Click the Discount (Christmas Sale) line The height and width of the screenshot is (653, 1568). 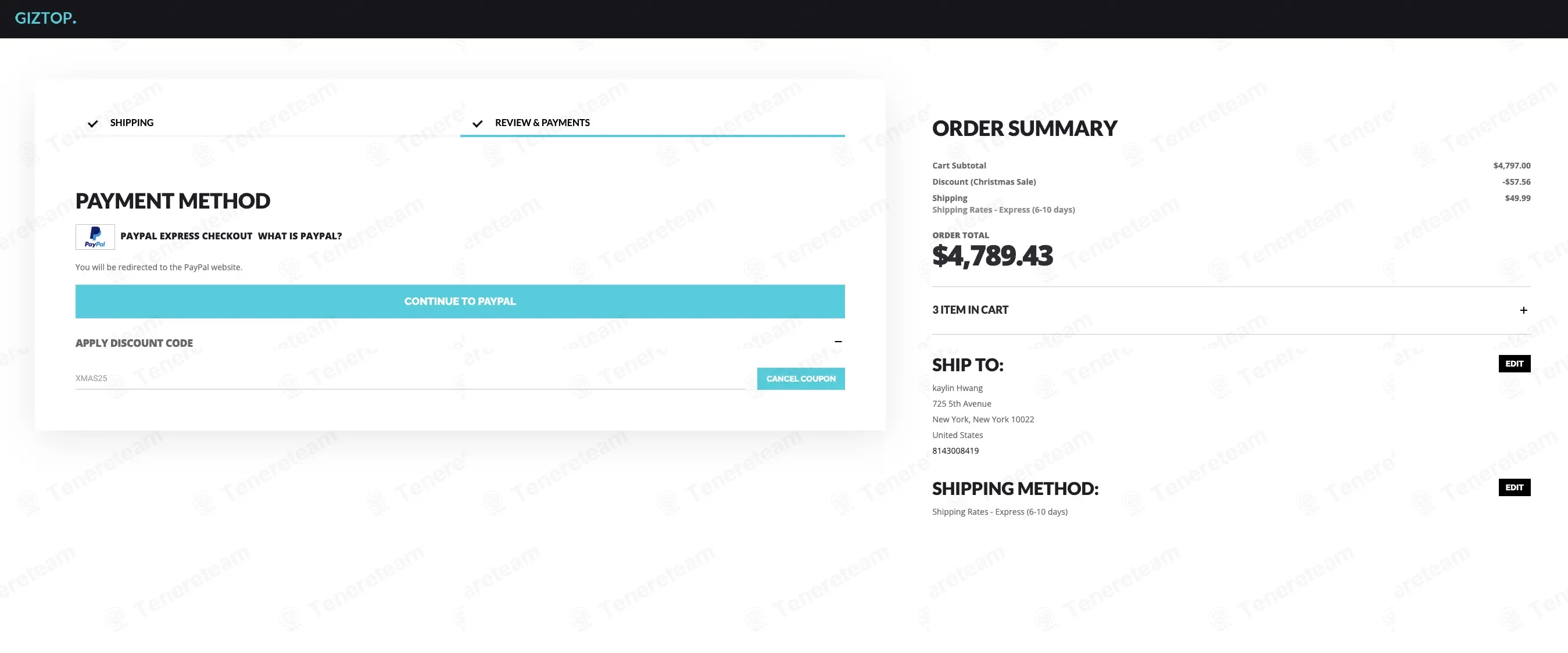1232,182
